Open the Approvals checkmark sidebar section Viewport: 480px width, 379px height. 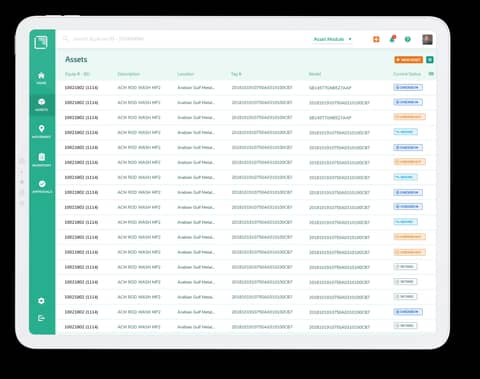tap(42, 187)
